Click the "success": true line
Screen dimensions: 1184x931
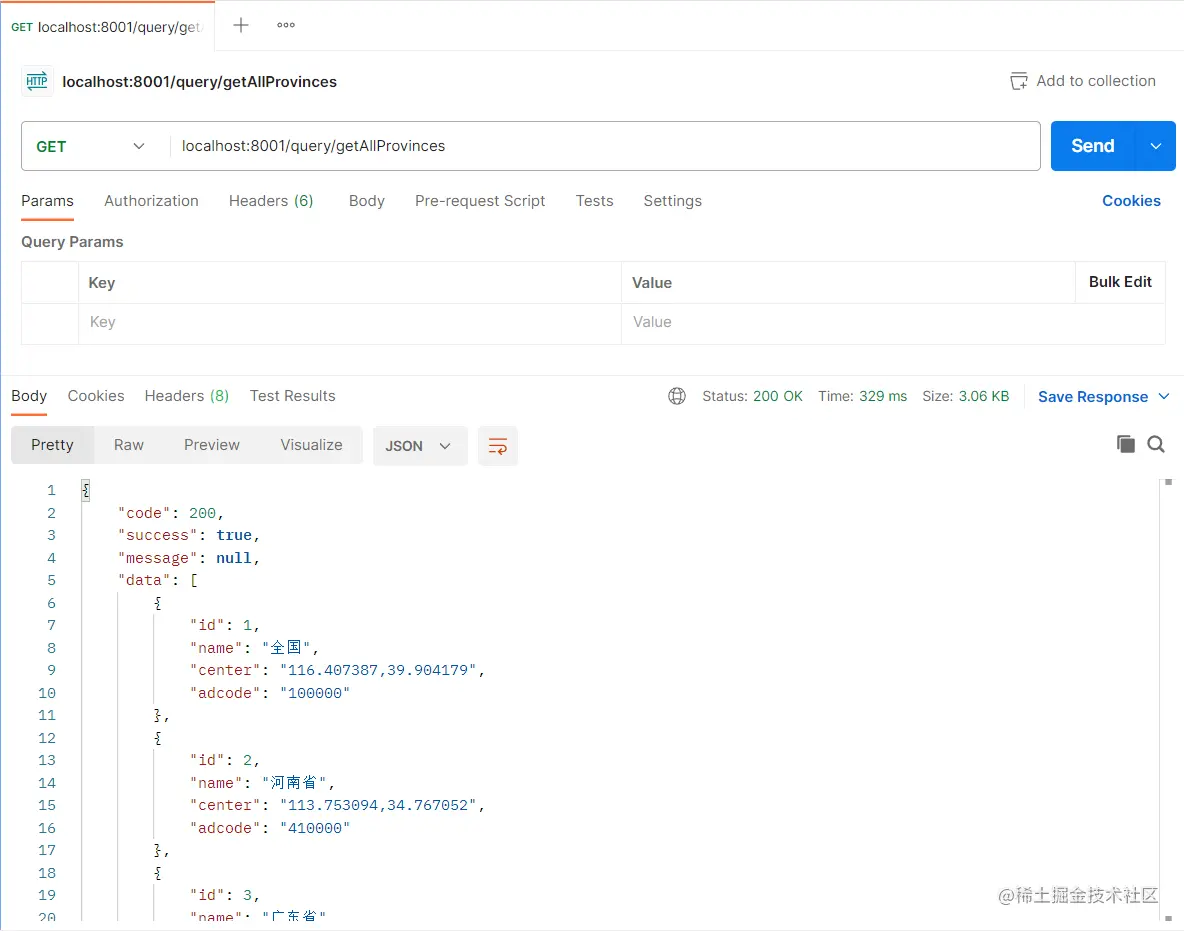click(x=189, y=535)
